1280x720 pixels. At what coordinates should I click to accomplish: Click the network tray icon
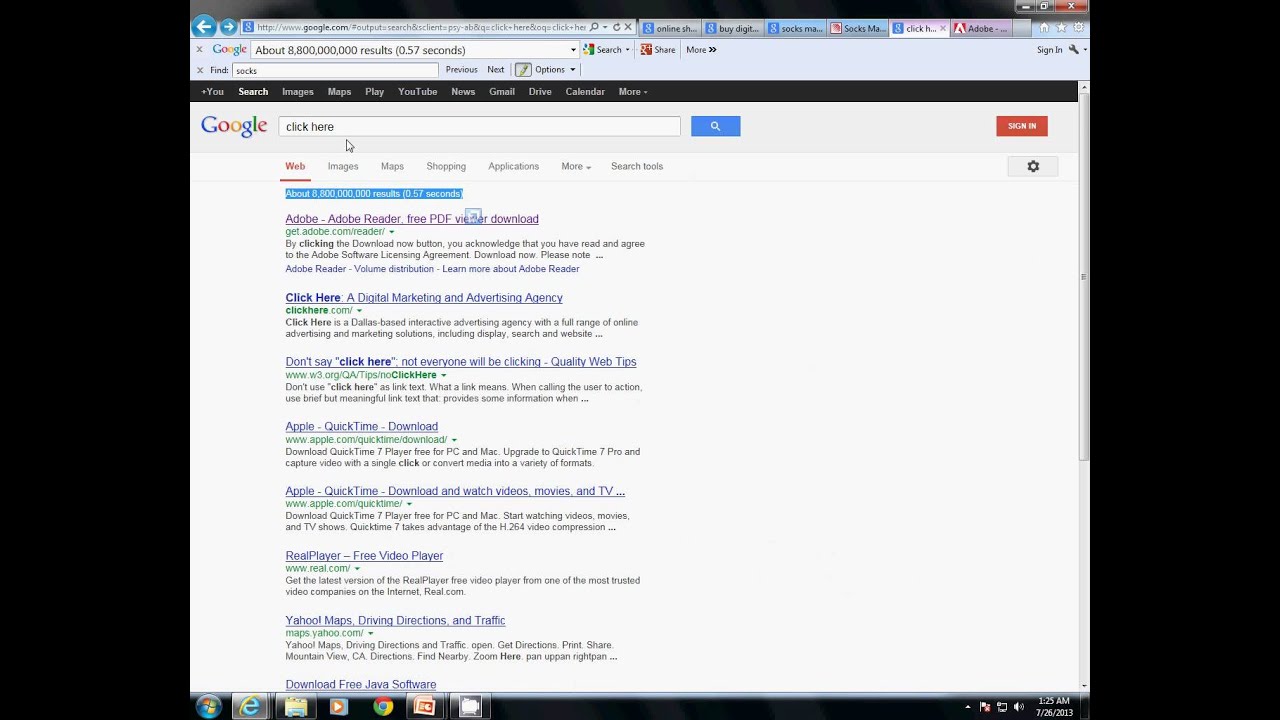(1002, 707)
